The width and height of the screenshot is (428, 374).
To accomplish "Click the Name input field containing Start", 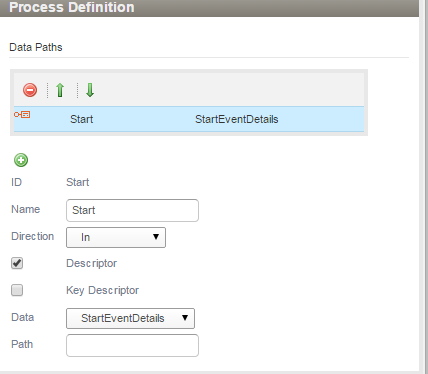I will coord(132,210).
